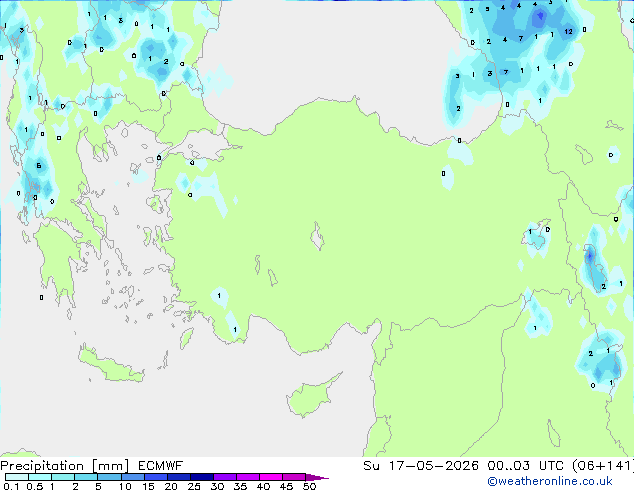Click the legend number '35'
This screenshot has height=490, width=634.
pos(240,486)
